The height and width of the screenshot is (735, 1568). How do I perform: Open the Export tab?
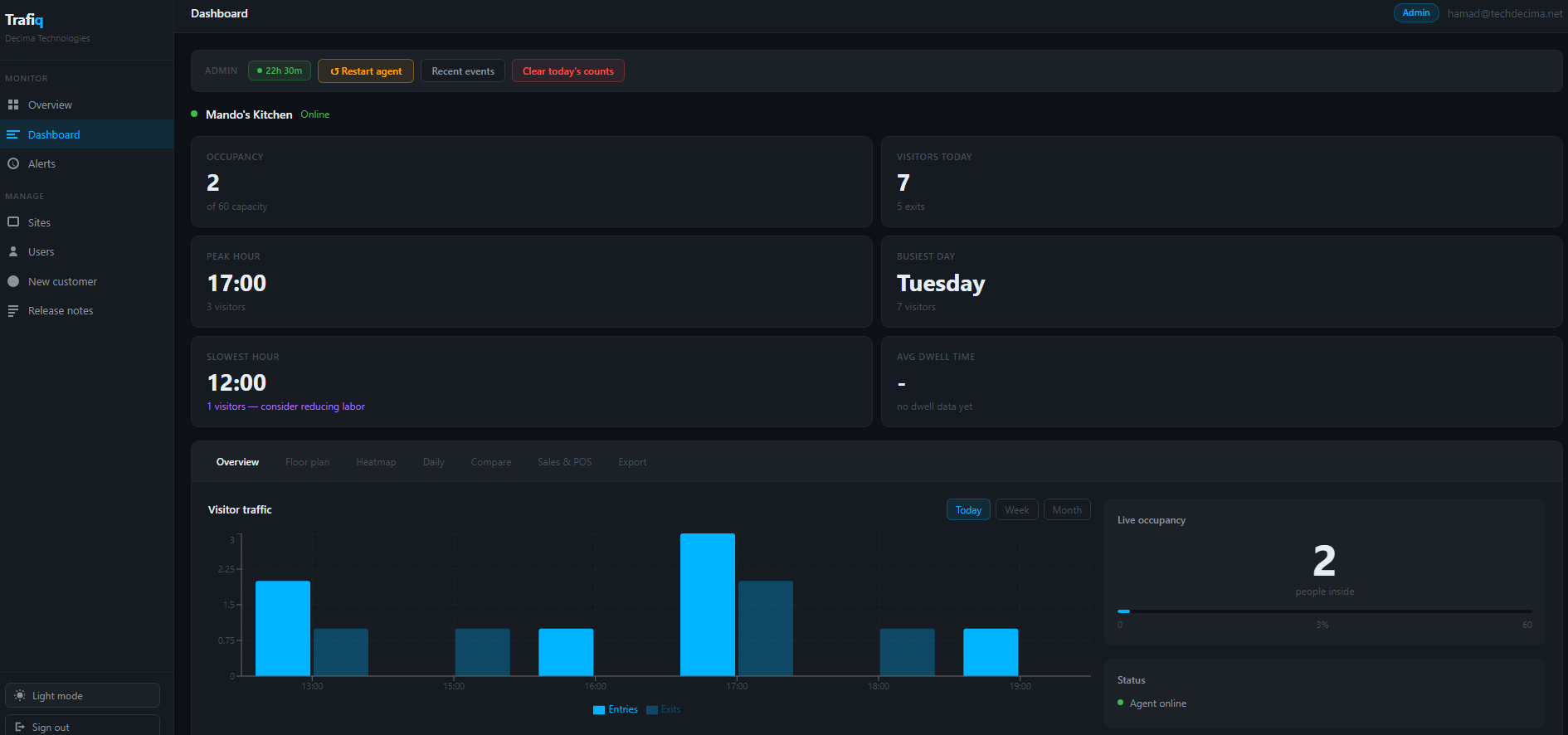[632, 462]
